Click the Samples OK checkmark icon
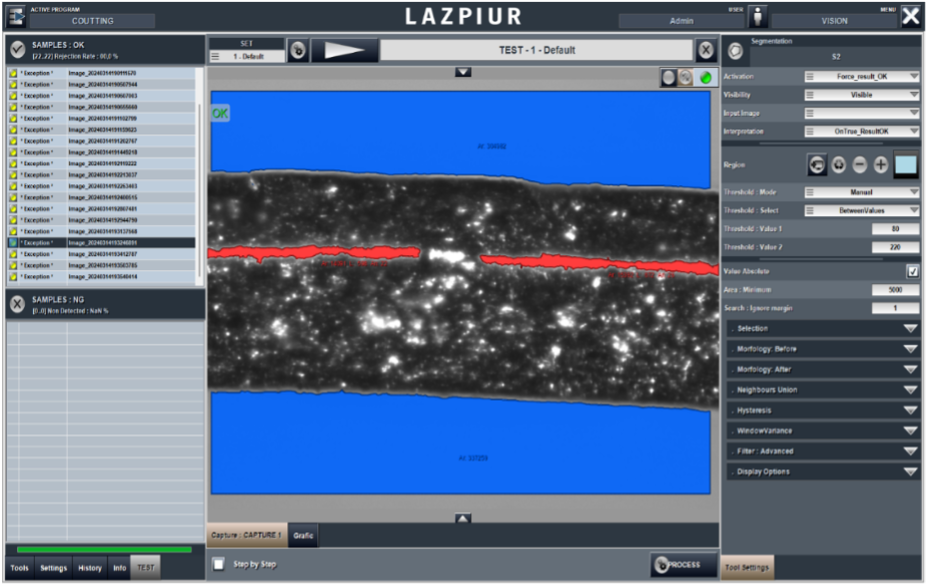The width and height of the screenshot is (928, 586). coord(18,50)
